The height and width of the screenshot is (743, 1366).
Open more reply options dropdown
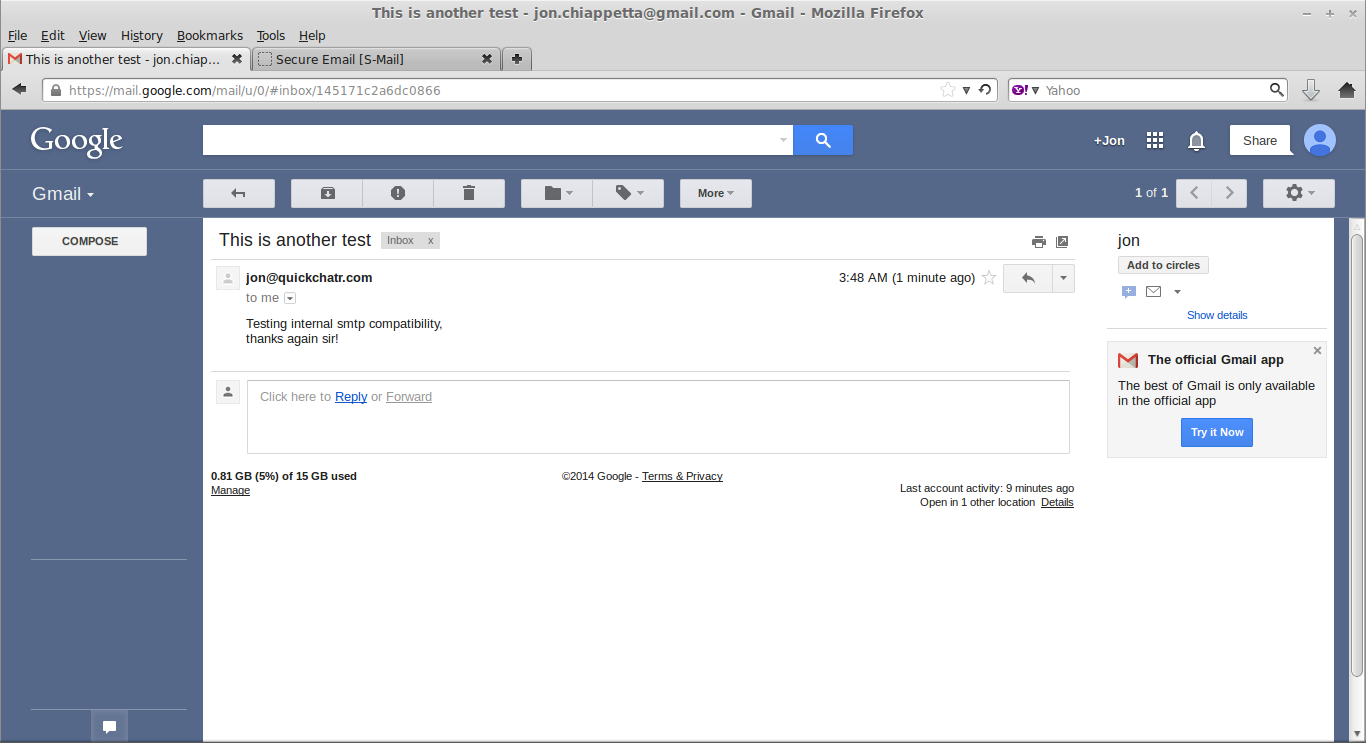[x=1064, y=278]
